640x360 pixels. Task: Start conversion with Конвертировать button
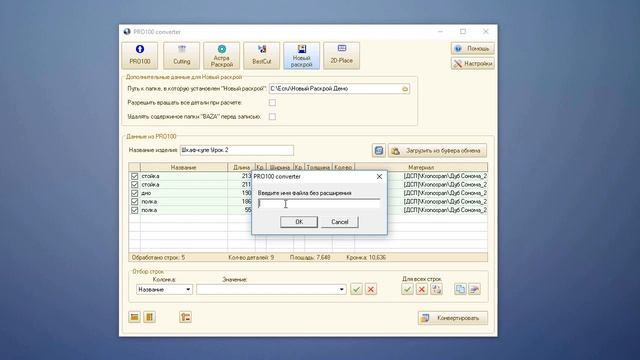pos(453,318)
